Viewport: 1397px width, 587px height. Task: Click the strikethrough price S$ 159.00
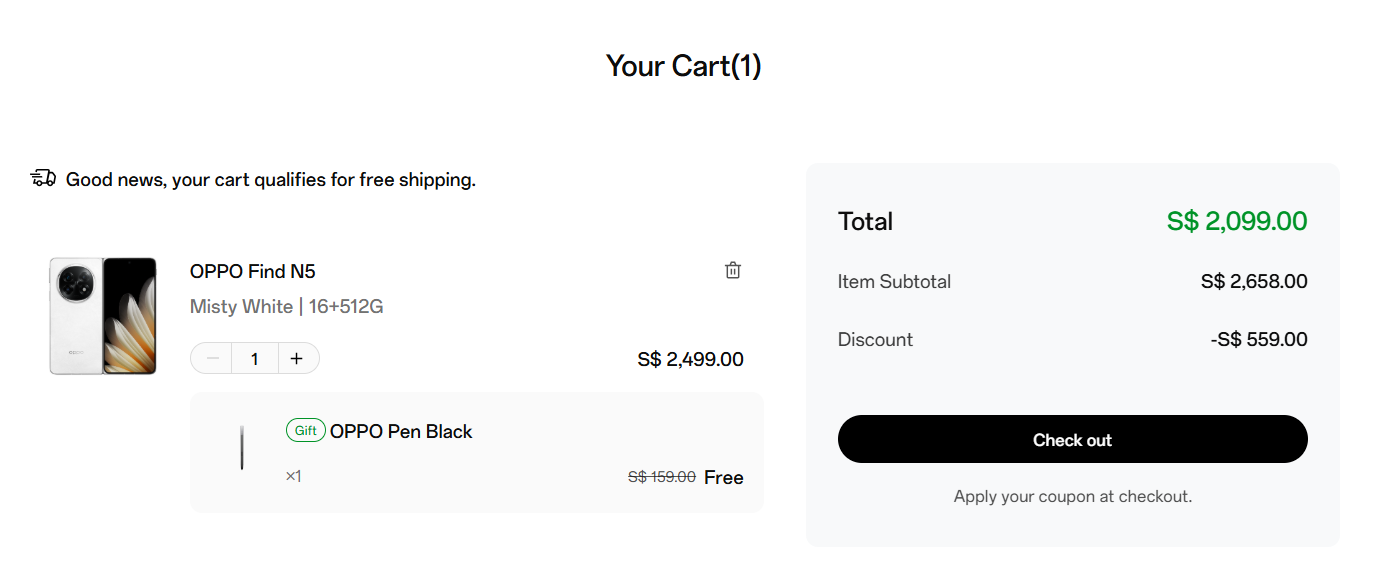(x=660, y=477)
